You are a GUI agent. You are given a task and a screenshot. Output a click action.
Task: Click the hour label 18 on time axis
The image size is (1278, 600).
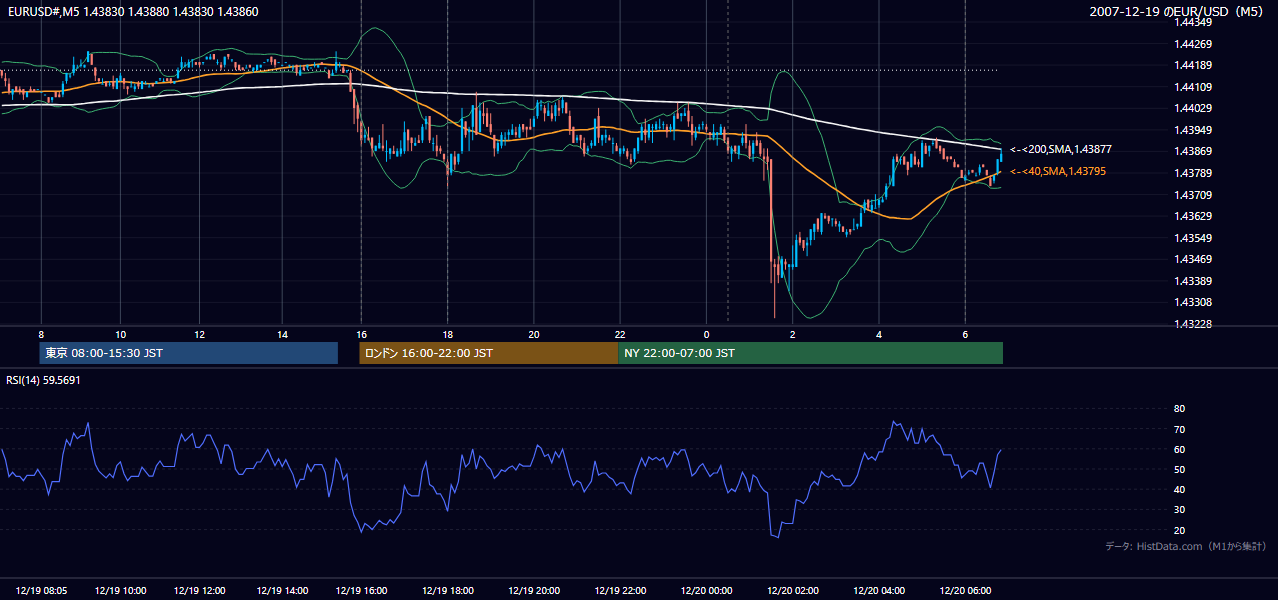tap(449, 334)
